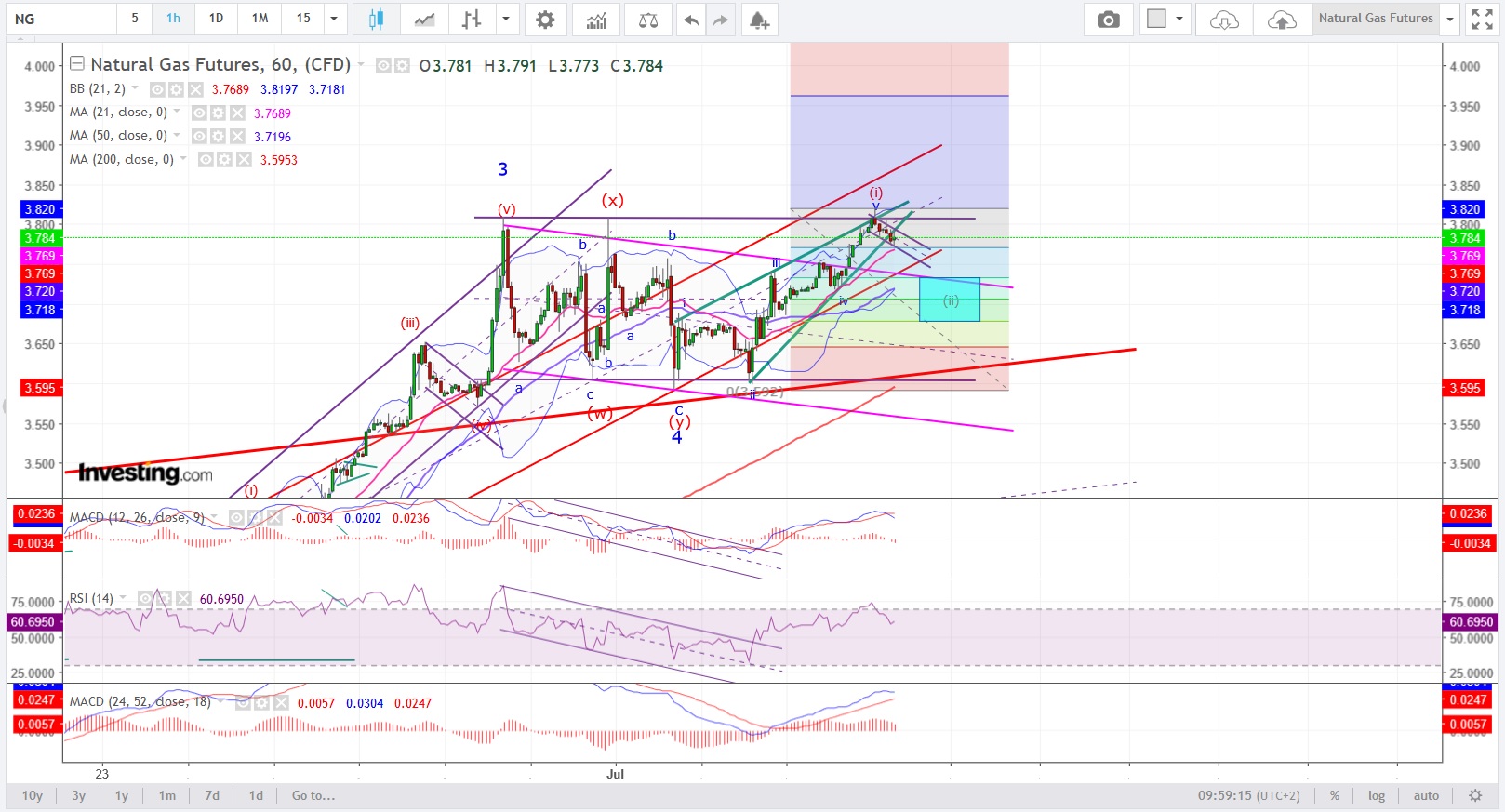
Task: Toggle fullscreen mode with the arrows icon
Action: pyautogui.click(x=1482, y=20)
